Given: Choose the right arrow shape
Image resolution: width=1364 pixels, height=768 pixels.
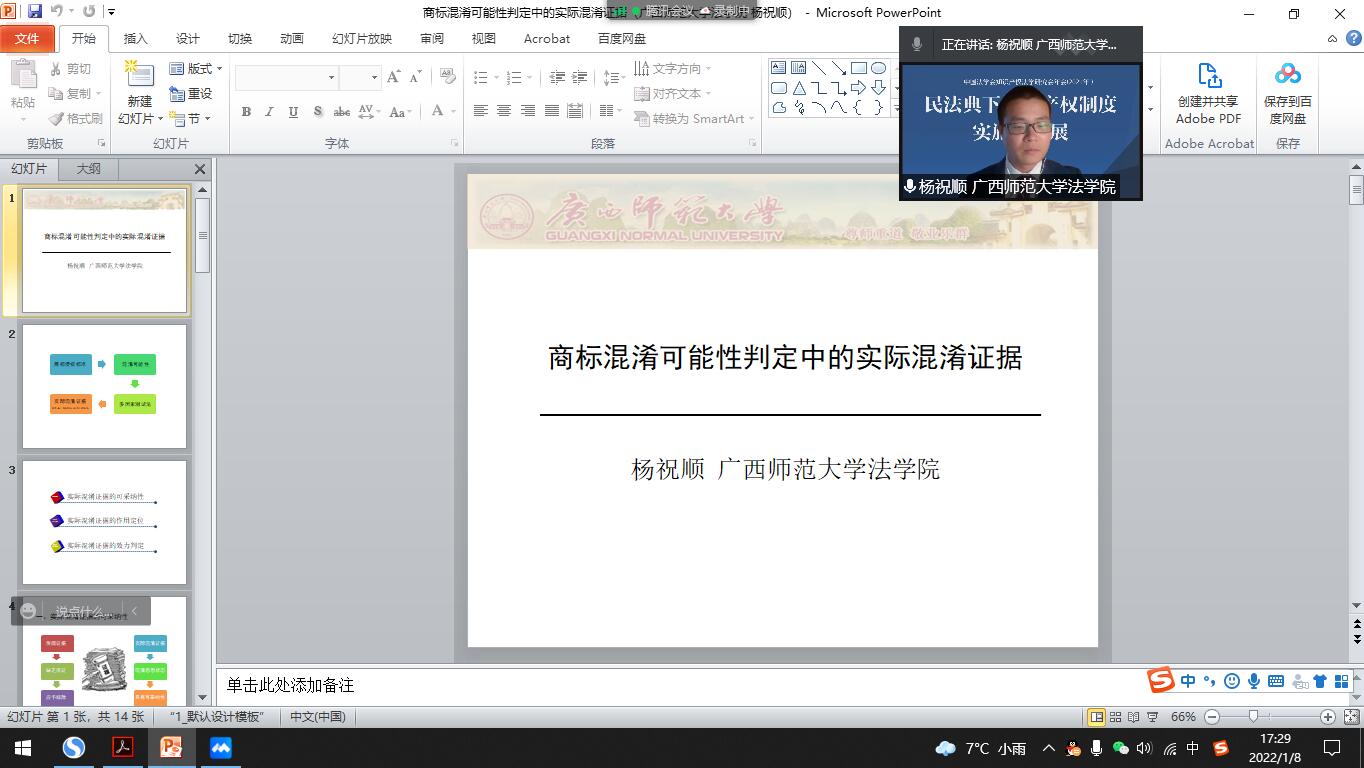Looking at the screenshot, I should tap(858, 88).
